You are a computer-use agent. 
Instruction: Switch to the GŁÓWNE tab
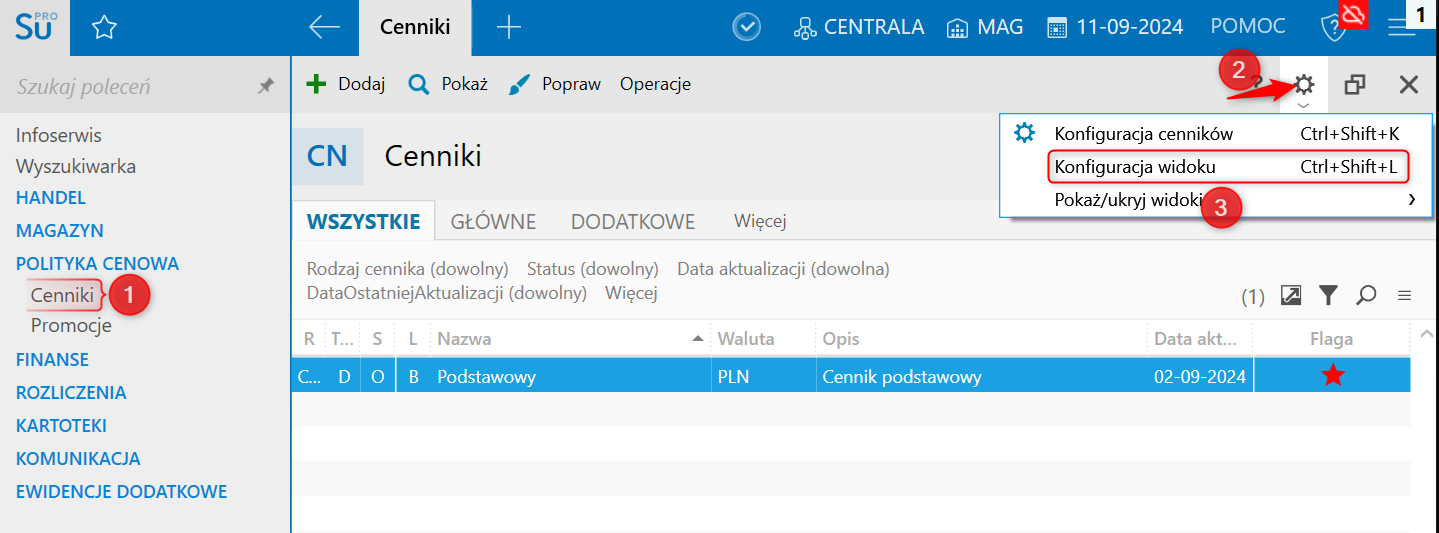[x=493, y=222]
